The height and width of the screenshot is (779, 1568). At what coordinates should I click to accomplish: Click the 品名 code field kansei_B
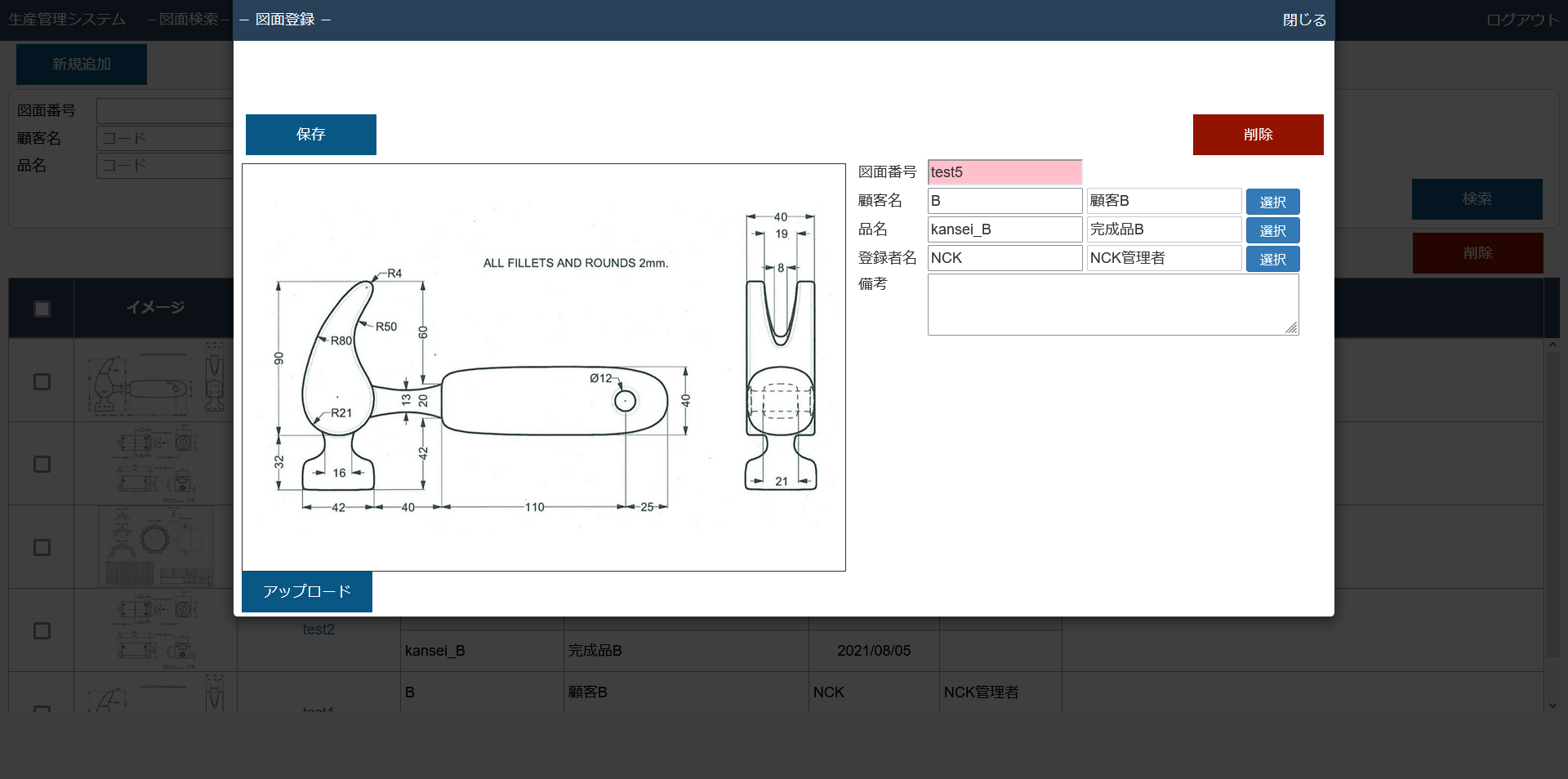pyautogui.click(x=1004, y=229)
